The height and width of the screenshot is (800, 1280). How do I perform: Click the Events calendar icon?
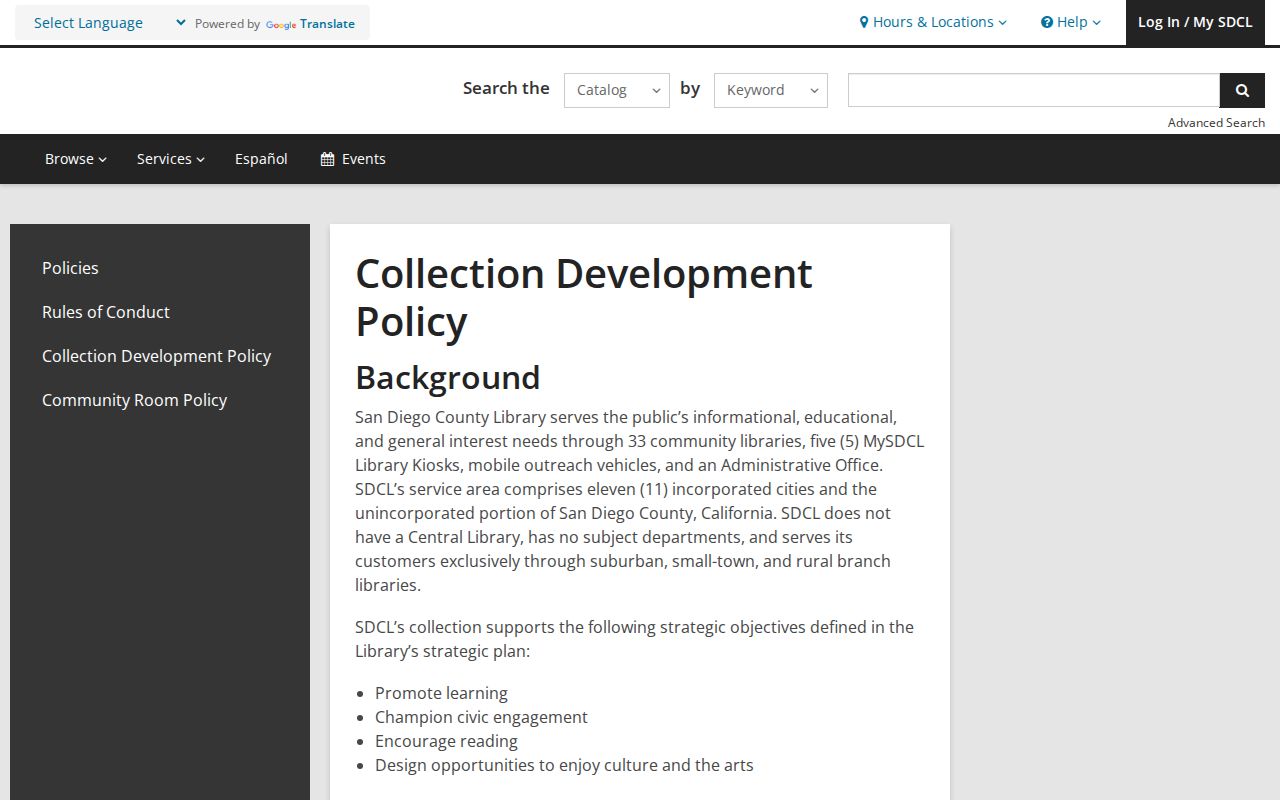(x=327, y=159)
